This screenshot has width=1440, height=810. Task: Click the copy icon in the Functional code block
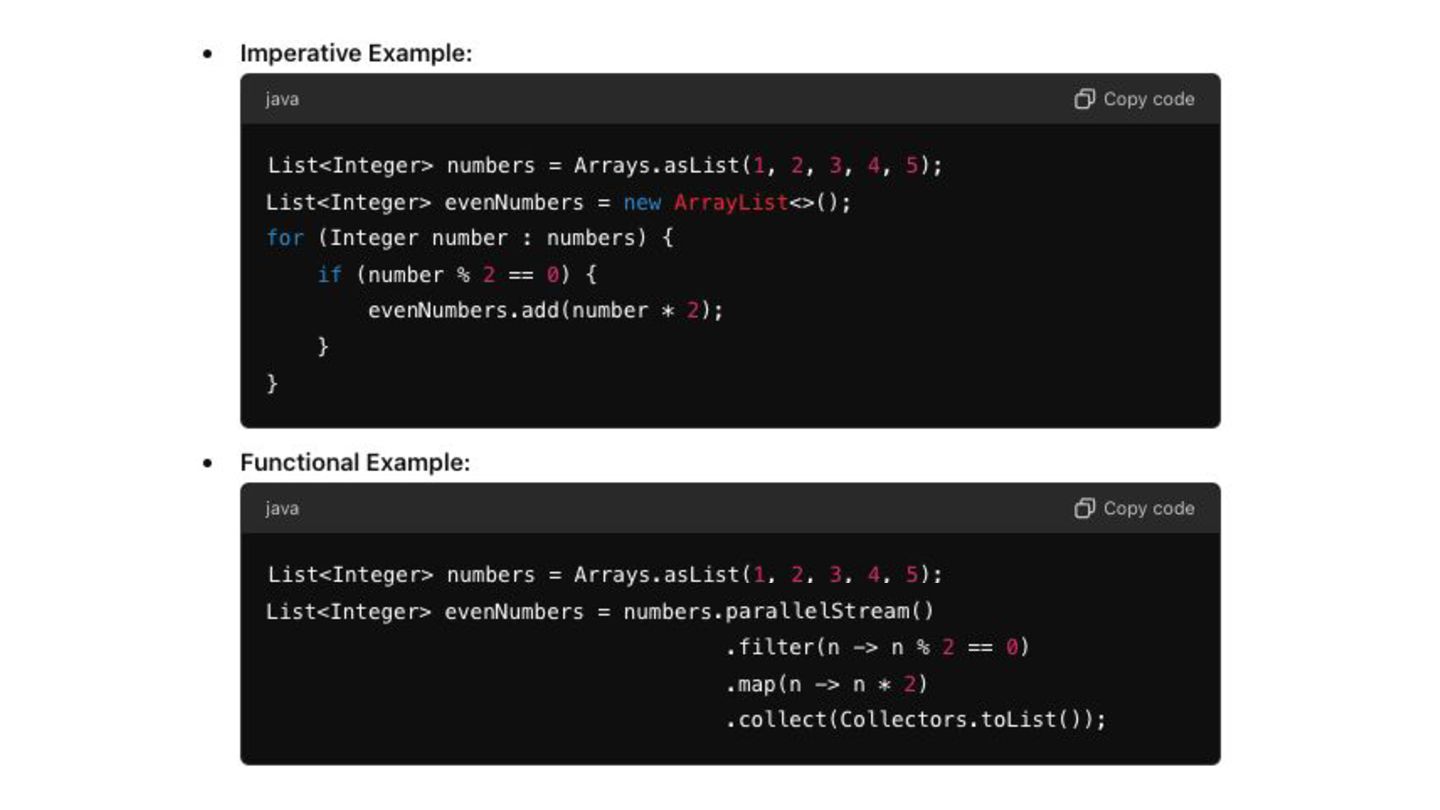tap(1084, 508)
